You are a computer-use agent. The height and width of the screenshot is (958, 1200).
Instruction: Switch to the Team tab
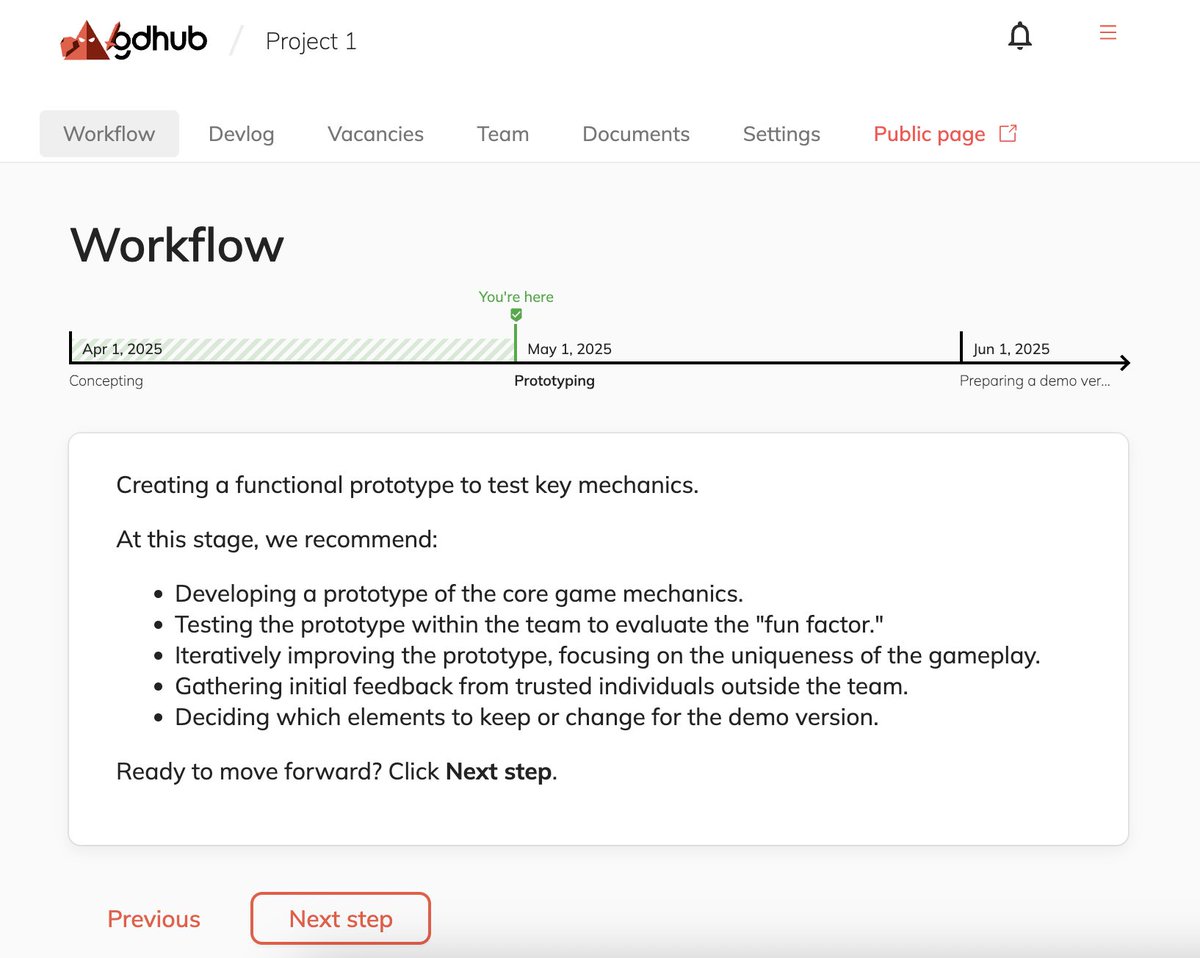(x=502, y=133)
